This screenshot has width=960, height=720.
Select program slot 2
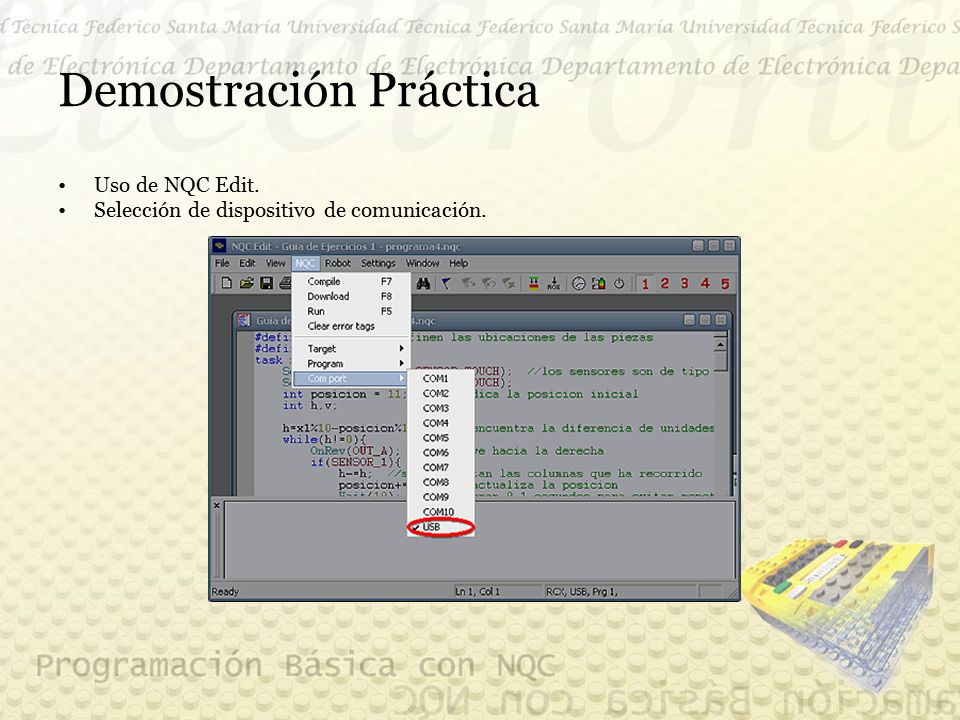coord(665,283)
